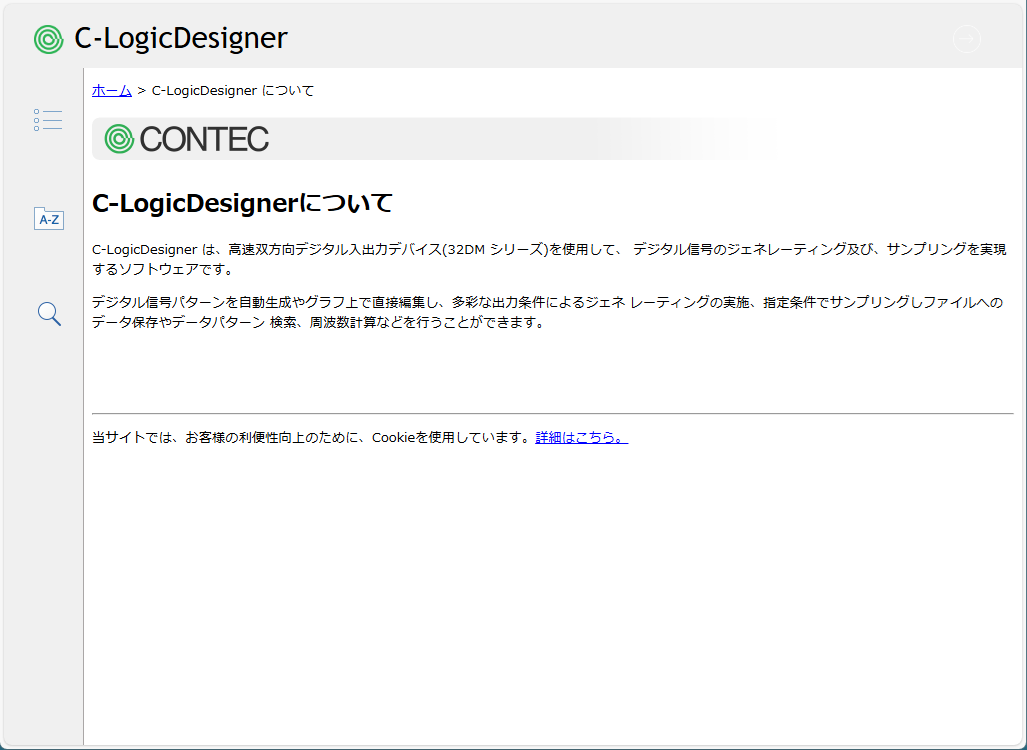This screenshot has height=750, width=1027.
Task: Click the circled right-arrow next-page icon
Action: (x=967, y=39)
